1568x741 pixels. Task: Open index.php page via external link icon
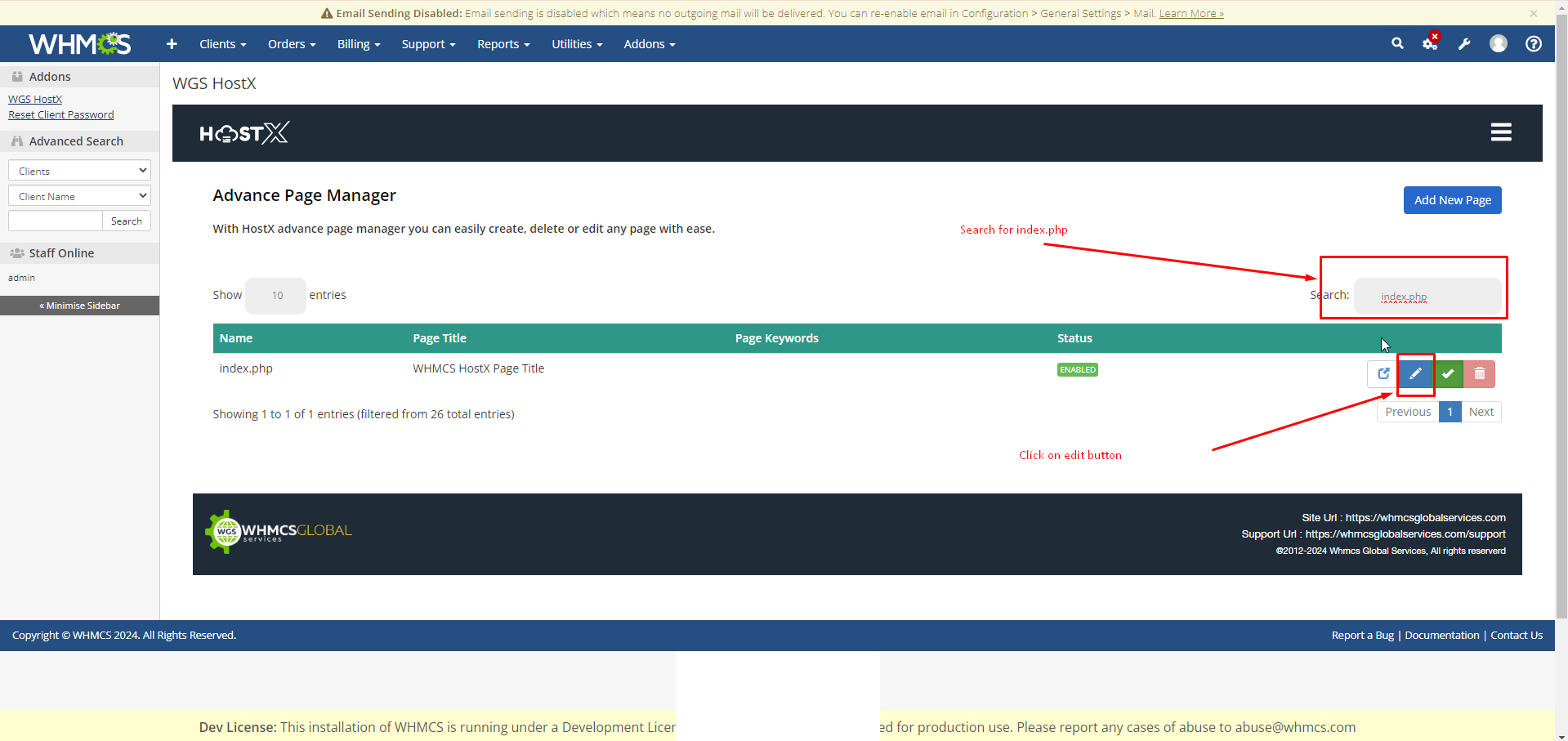click(1383, 374)
